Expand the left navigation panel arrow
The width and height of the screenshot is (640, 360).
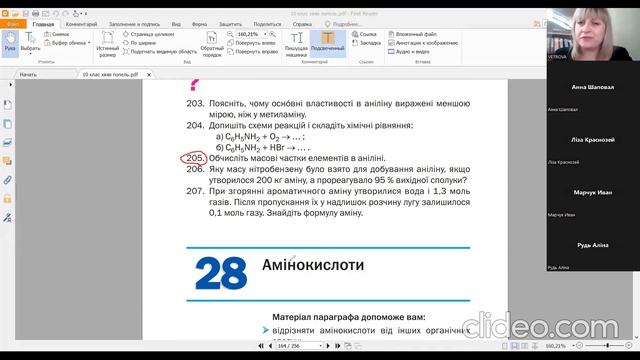[10, 84]
